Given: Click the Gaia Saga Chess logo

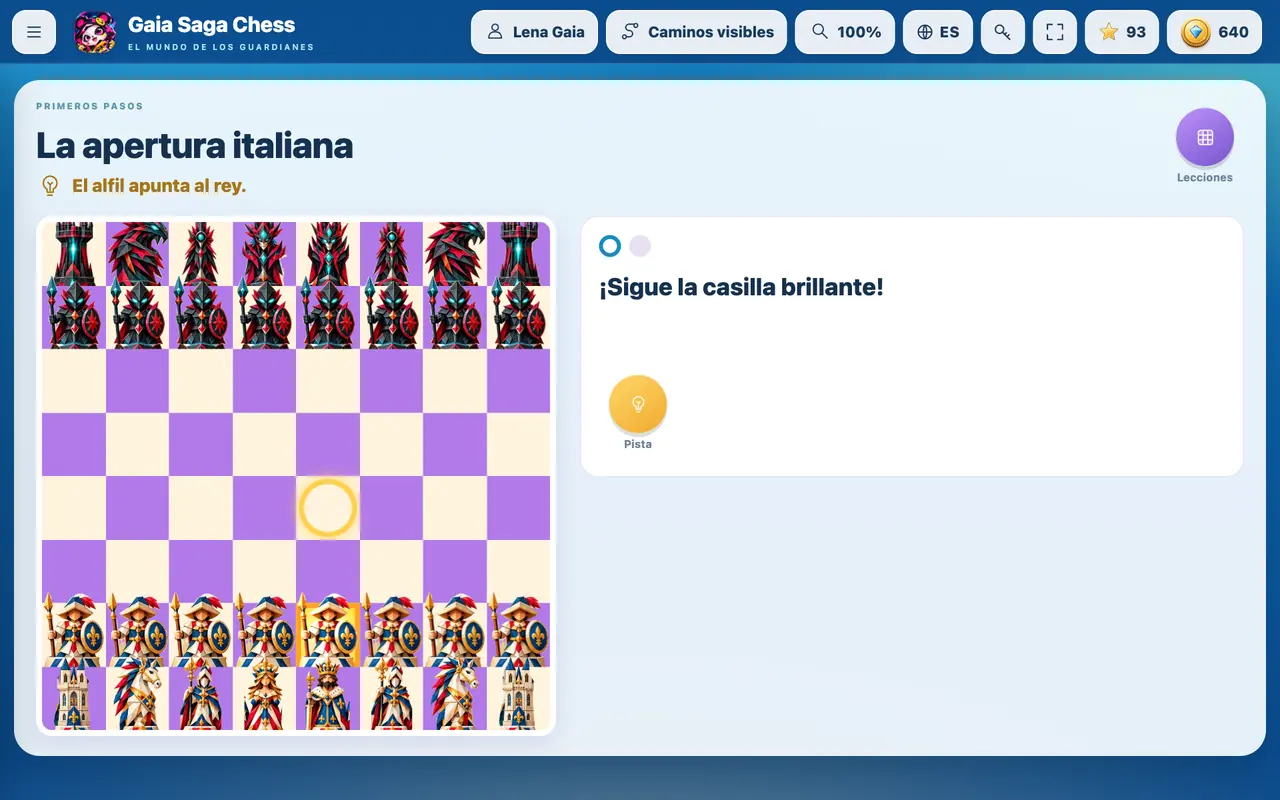Looking at the screenshot, I should tap(95, 32).
